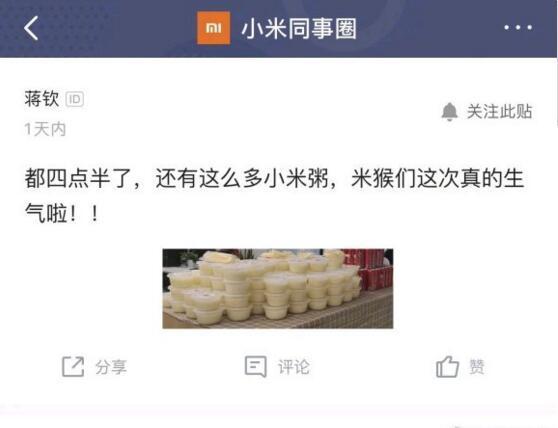Click the 气啦！！ second text line
The width and height of the screenshot is (558, 428).
click(62, 214)
